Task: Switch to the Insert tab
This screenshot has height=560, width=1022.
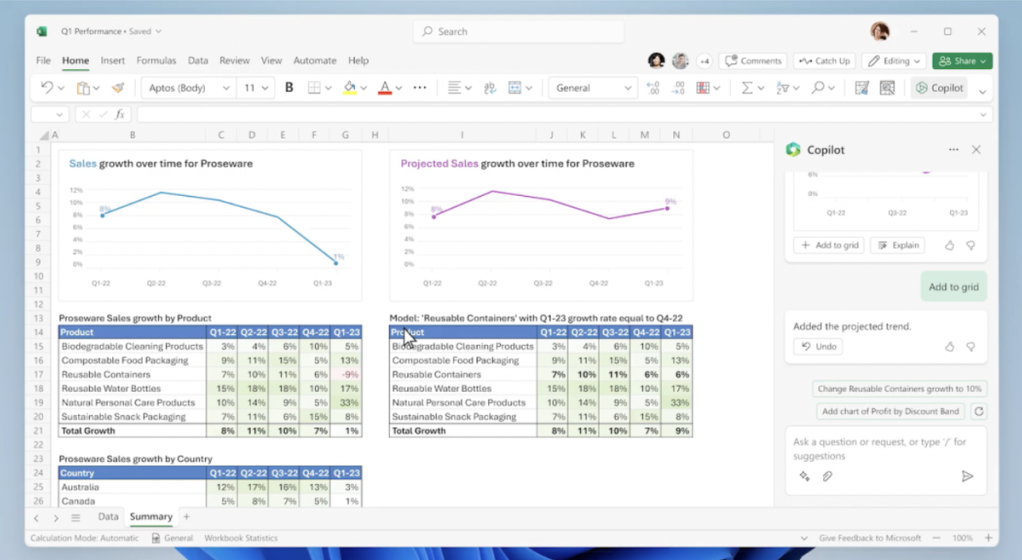Action: (x=112, y=60)
